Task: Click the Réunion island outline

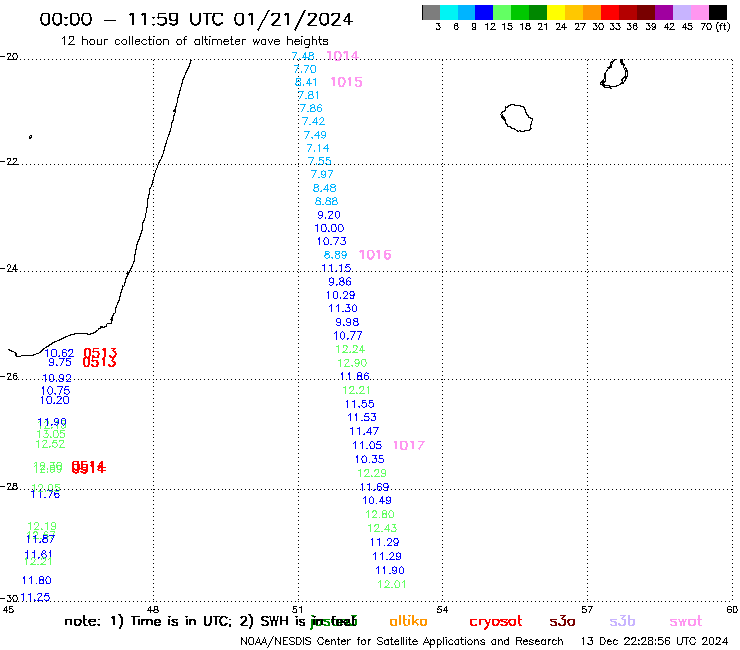Action: 517,118
